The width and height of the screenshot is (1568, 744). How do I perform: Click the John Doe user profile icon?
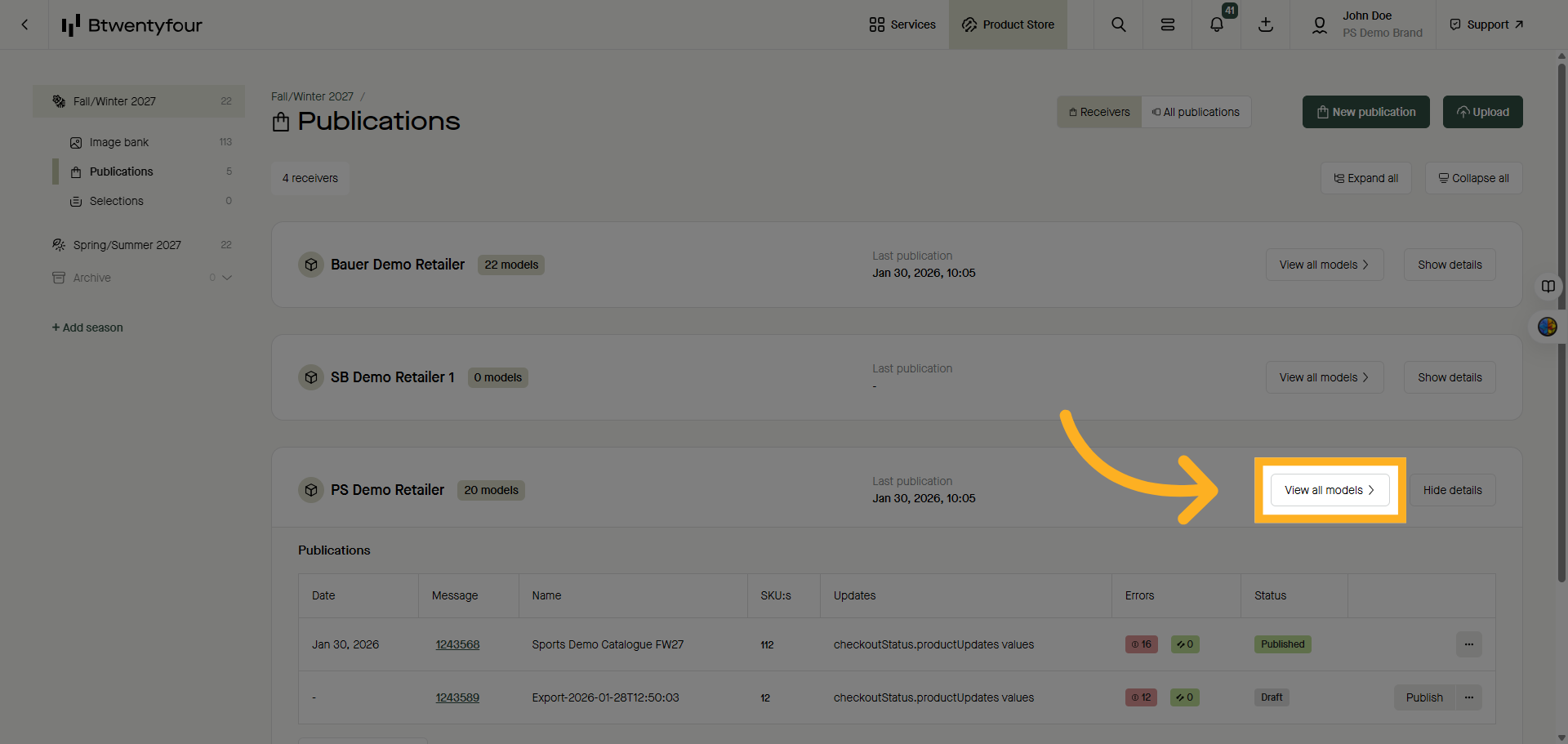click(1319, 25)
